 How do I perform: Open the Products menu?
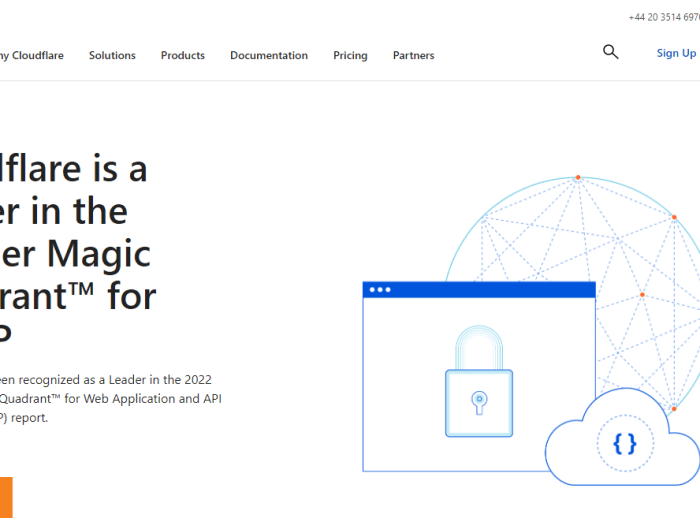click(183, 55)
